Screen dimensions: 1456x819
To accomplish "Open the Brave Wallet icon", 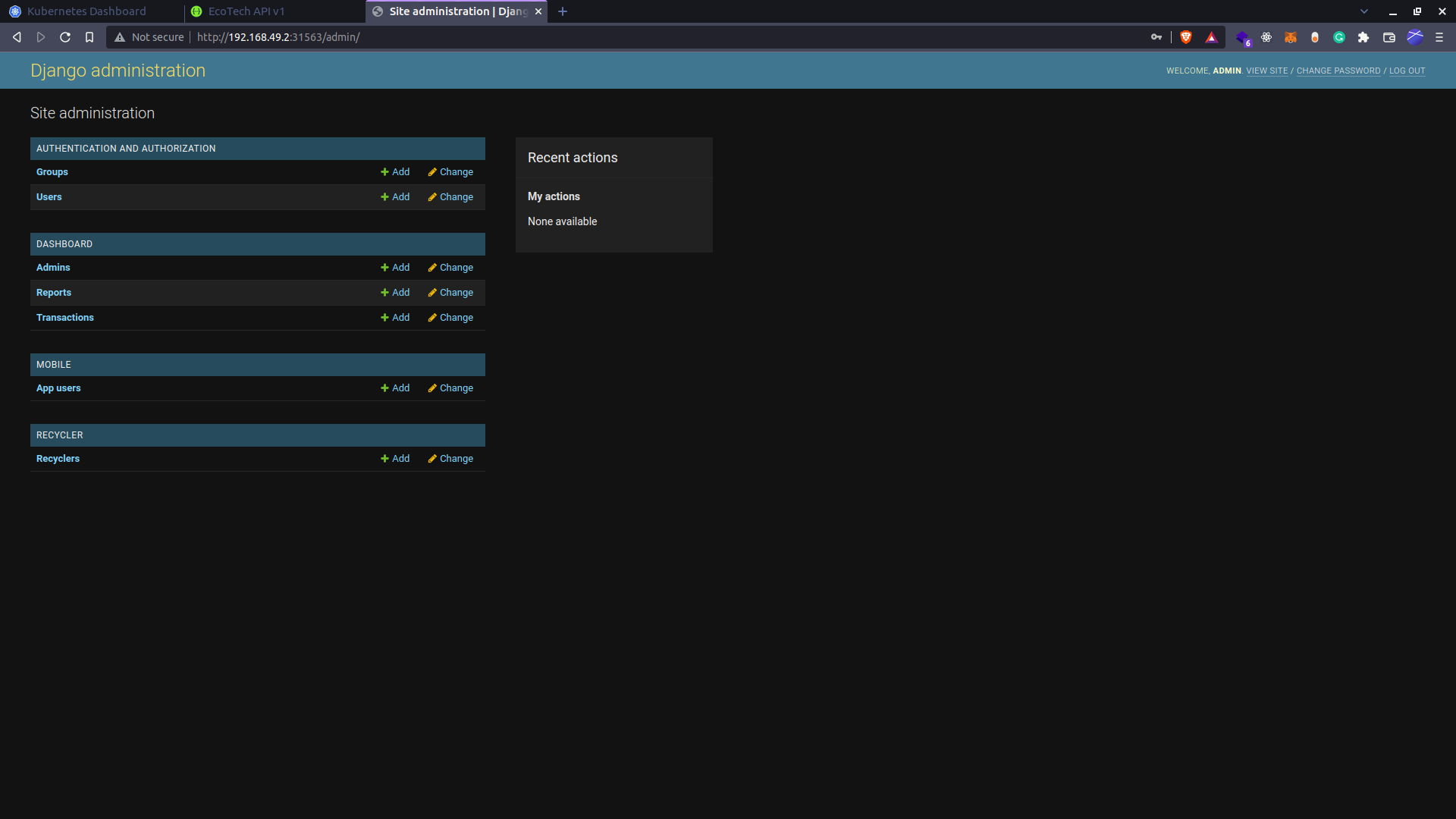I will (x=1389, y=37).
